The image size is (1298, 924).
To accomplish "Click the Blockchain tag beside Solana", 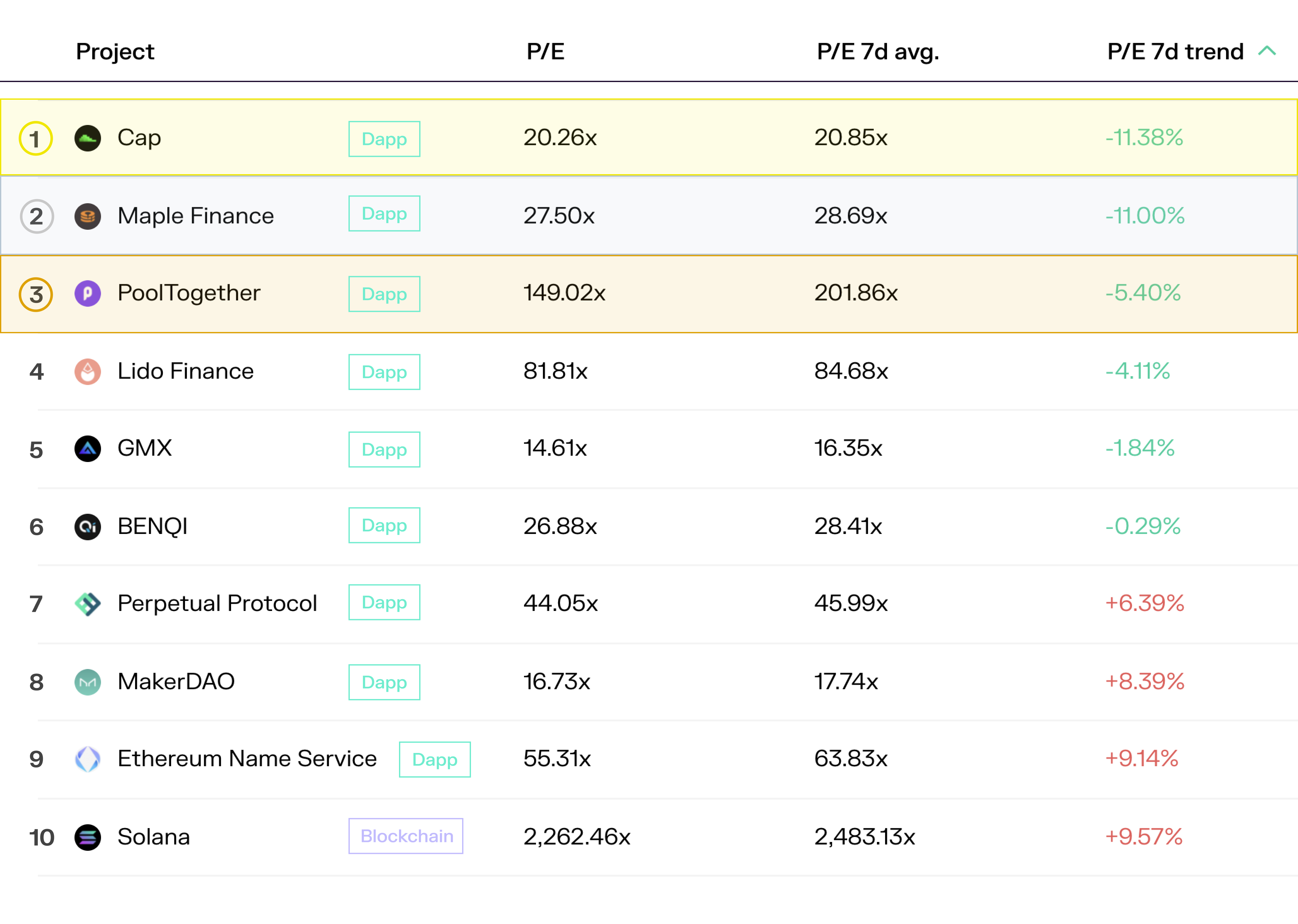I will (x=406, y=836).
